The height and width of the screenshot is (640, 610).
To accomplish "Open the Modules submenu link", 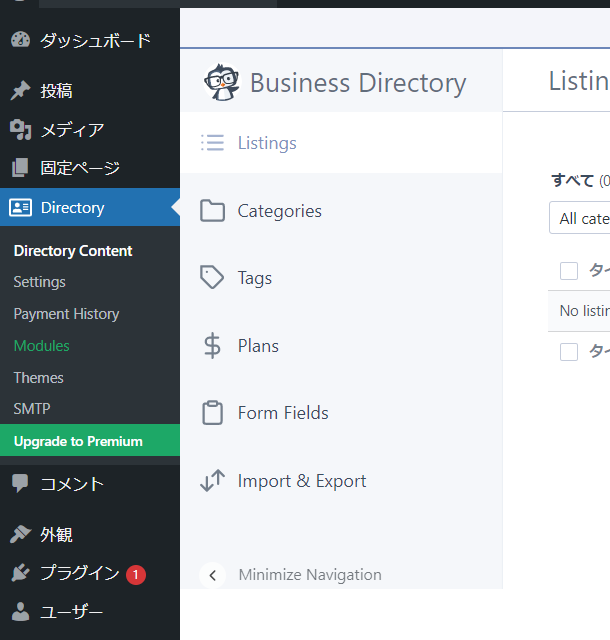I will [x=42, y=346].
